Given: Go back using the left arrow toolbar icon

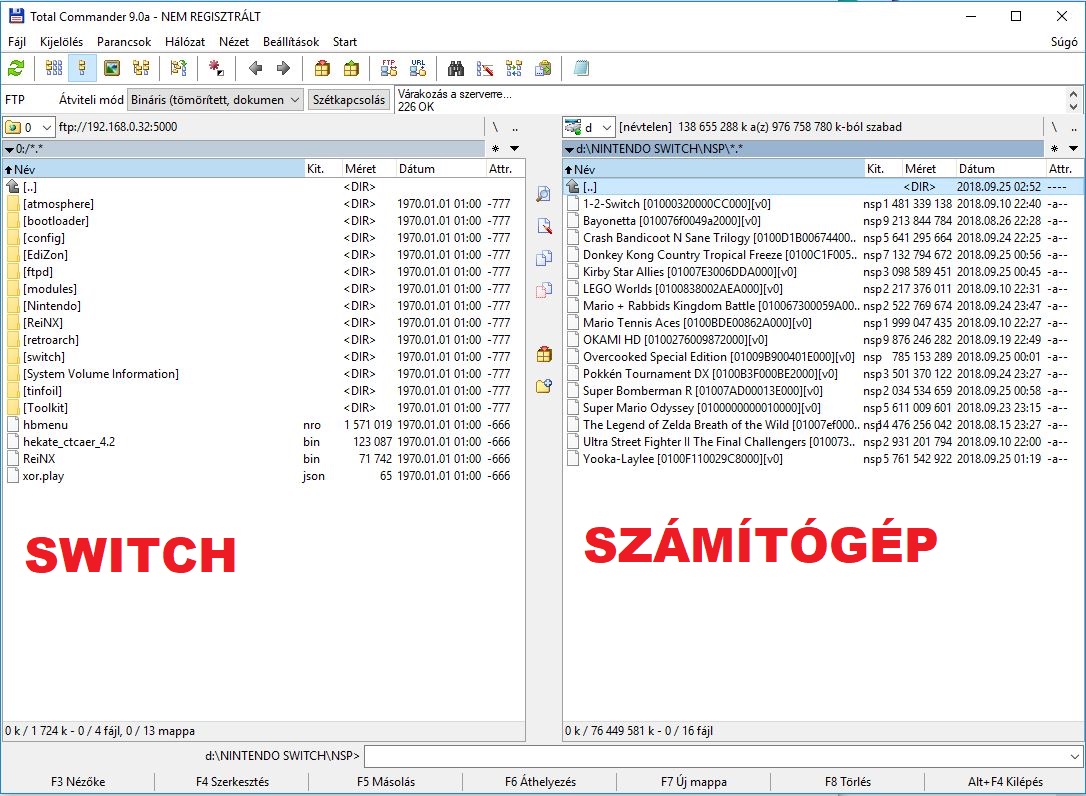Looking at the screenshot, I should [x=255, y=68].
